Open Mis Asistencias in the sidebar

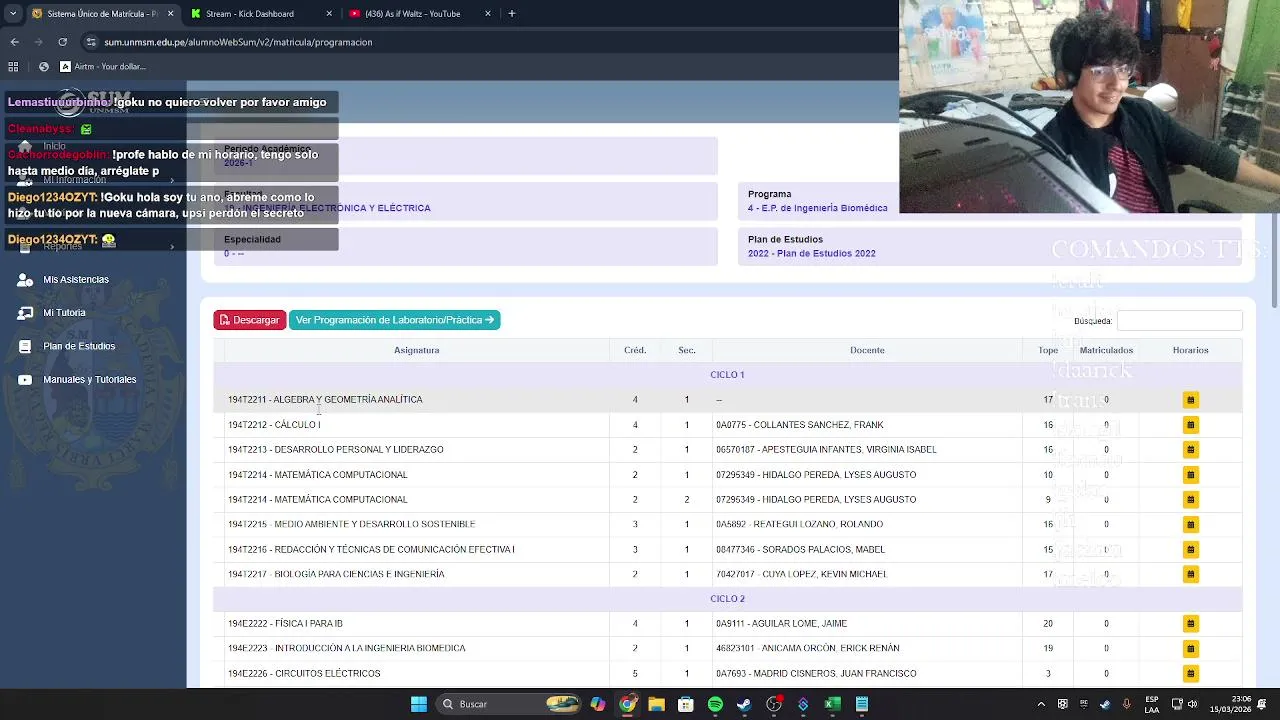click(x=76, y=280)
